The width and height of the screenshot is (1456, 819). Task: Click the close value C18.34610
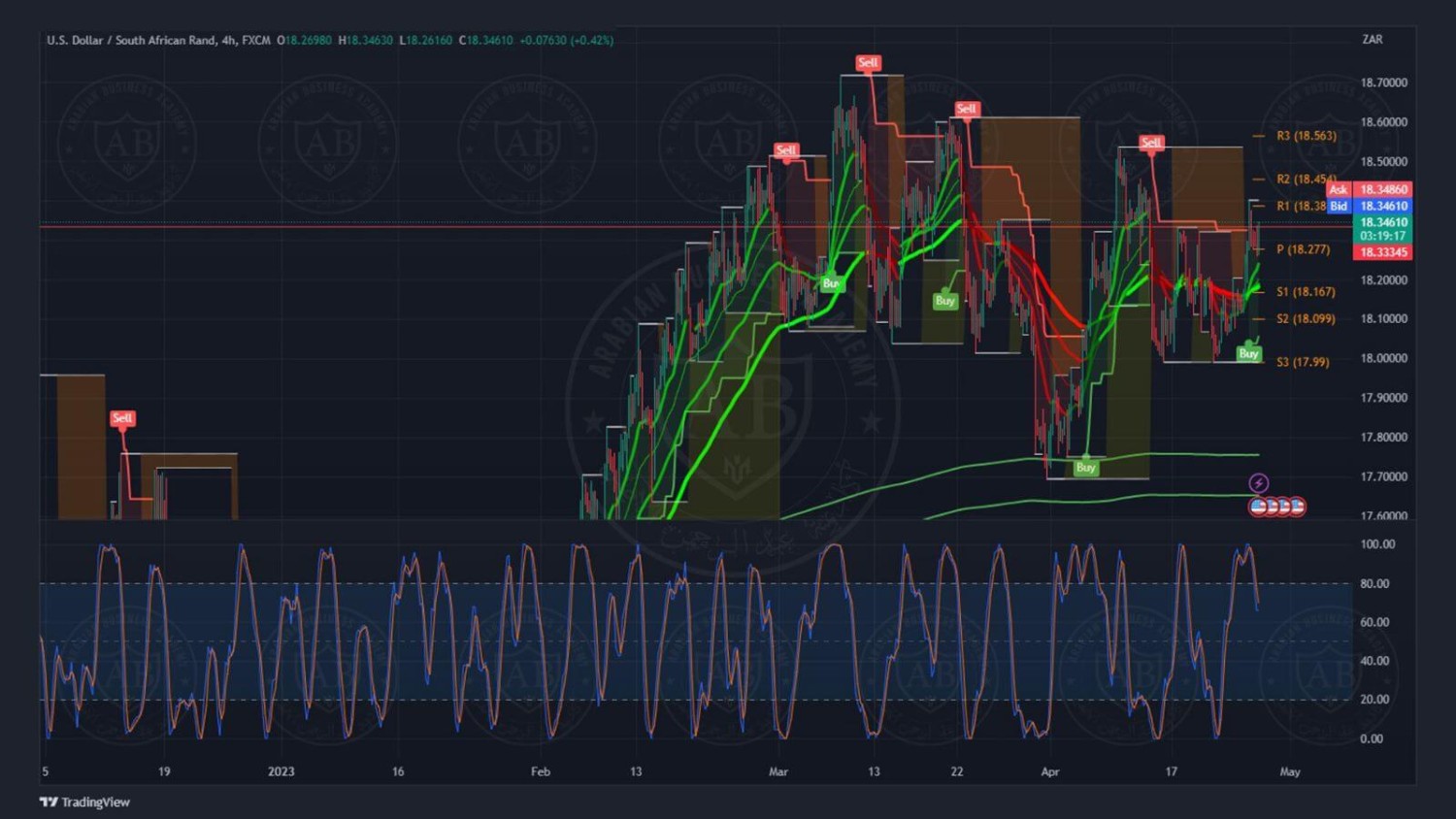click(485, 40)
